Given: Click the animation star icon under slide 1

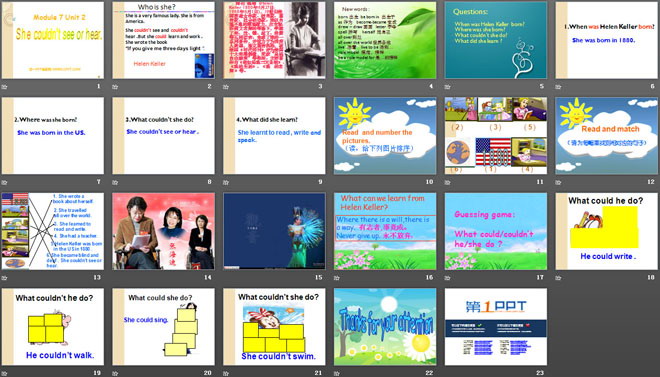Looking at the screenshot, I should 5,87.
